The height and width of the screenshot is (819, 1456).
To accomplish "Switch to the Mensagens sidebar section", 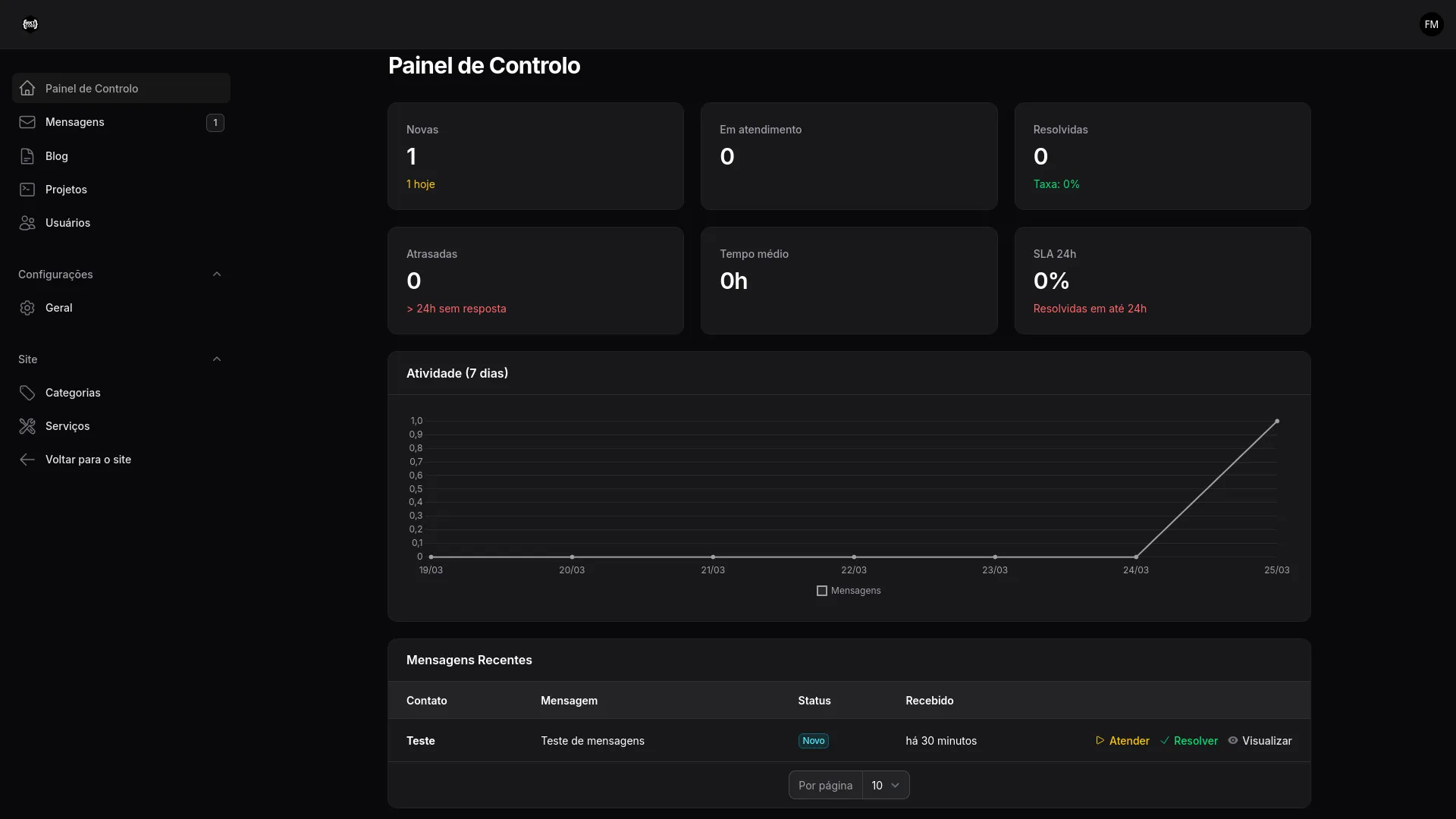I will point(75,122).
